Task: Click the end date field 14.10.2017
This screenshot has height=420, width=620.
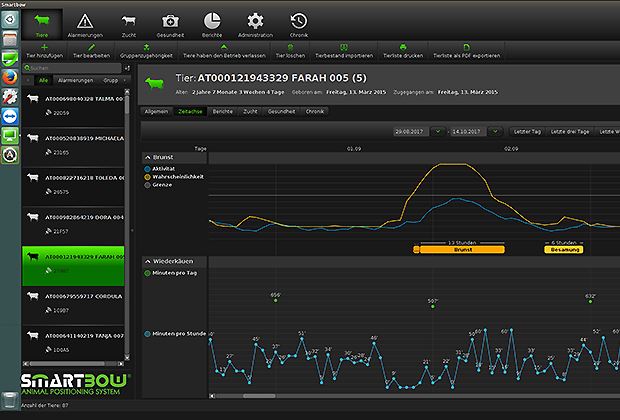Action: click(x=468, y=132)
